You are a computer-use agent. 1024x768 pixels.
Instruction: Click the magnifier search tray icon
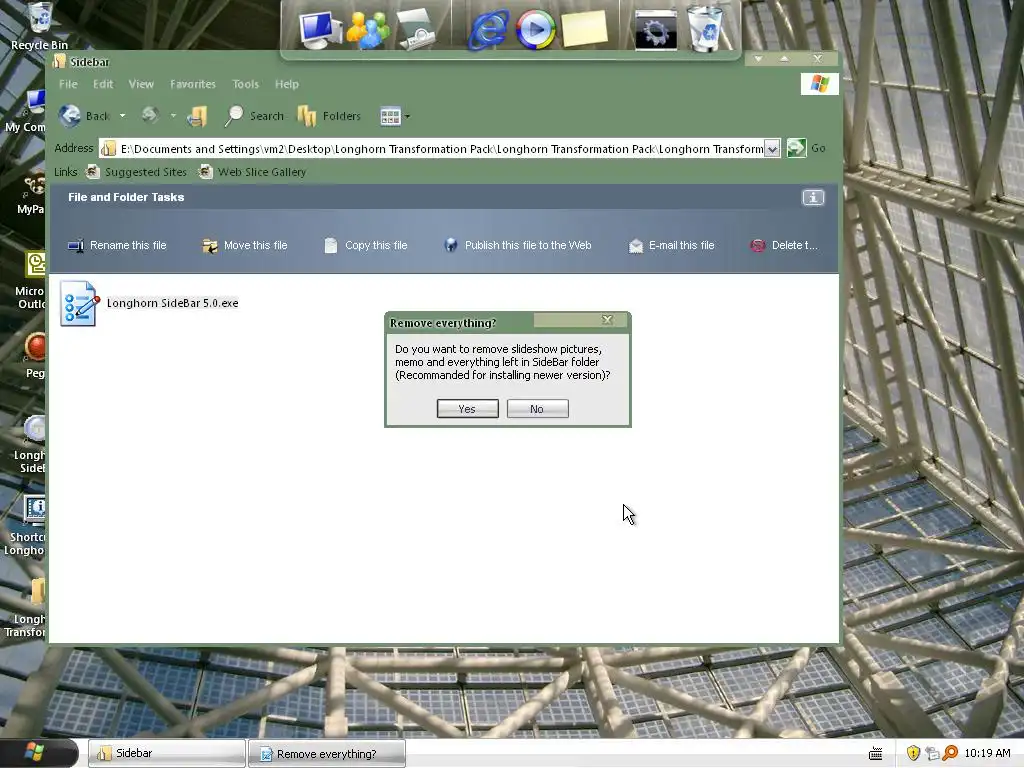click(950, 753)
